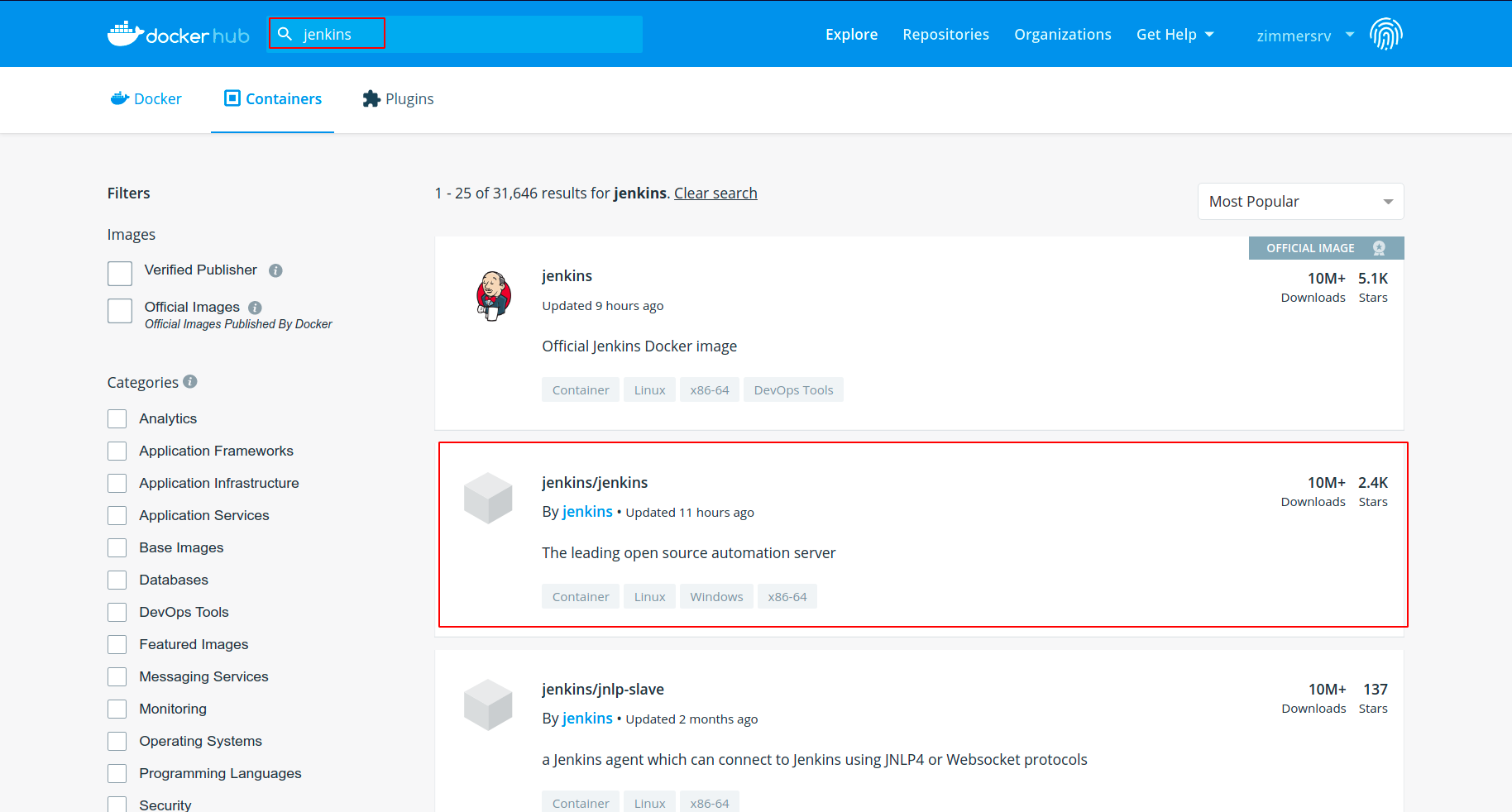Check the Messaging Services category

click(117, 676)
